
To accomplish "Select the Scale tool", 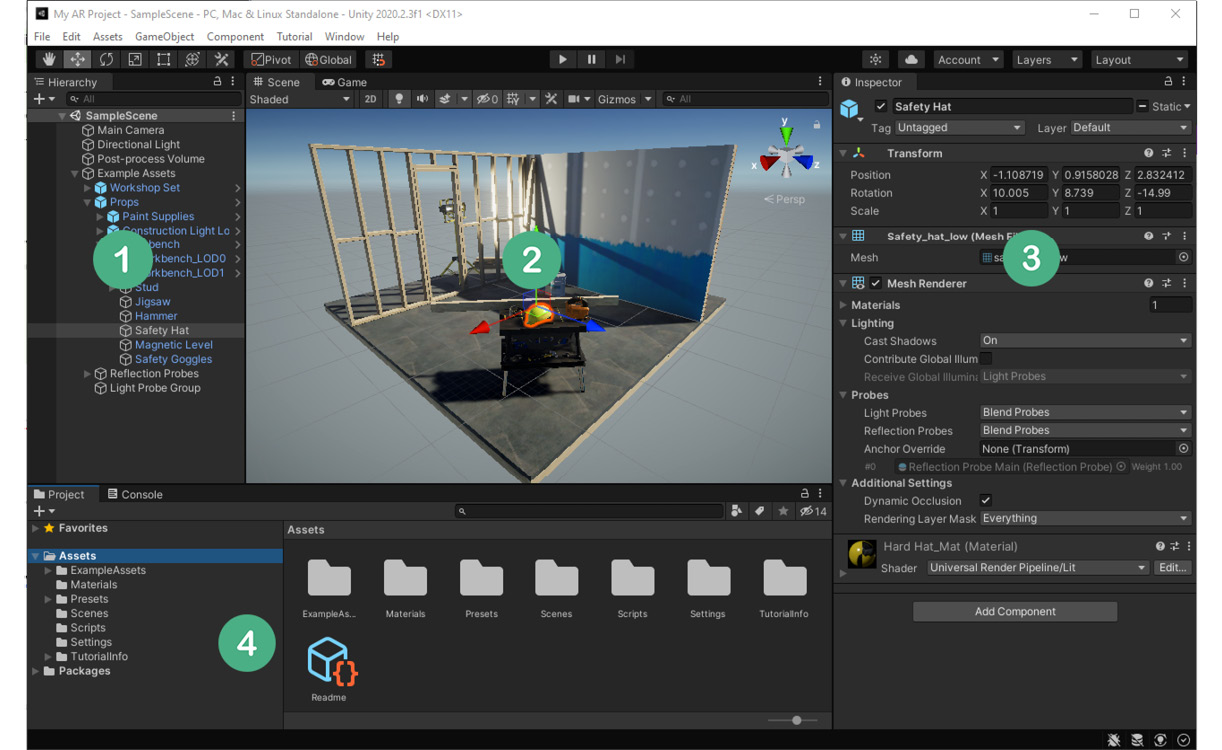I will (x=134, y=59).
